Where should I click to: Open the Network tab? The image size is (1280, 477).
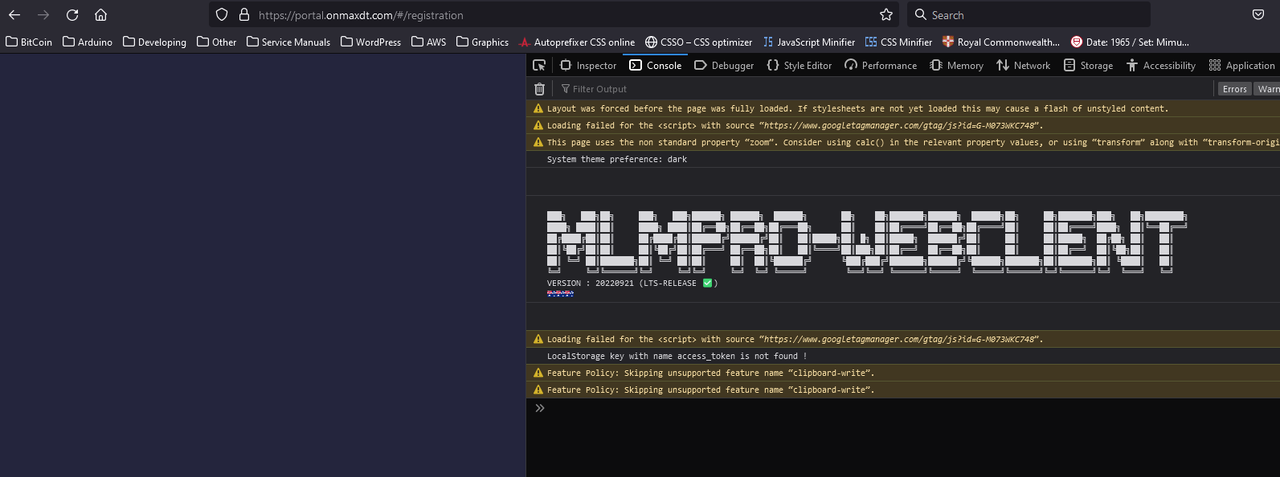(x=1023, y=65)
